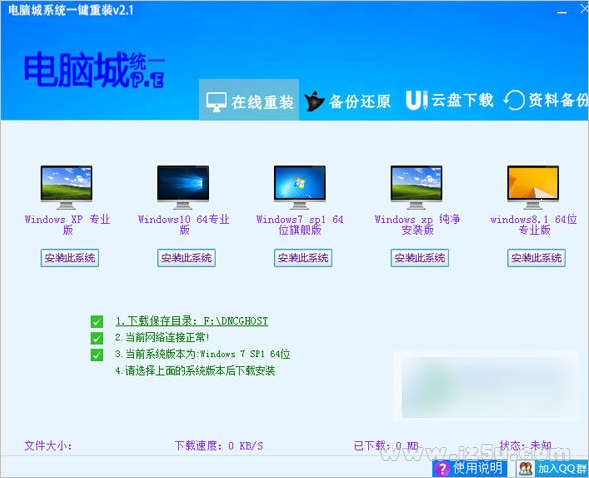Click the Windows XP 专业版 label
This screenshot has height=478, width=589.
[68, 225]
